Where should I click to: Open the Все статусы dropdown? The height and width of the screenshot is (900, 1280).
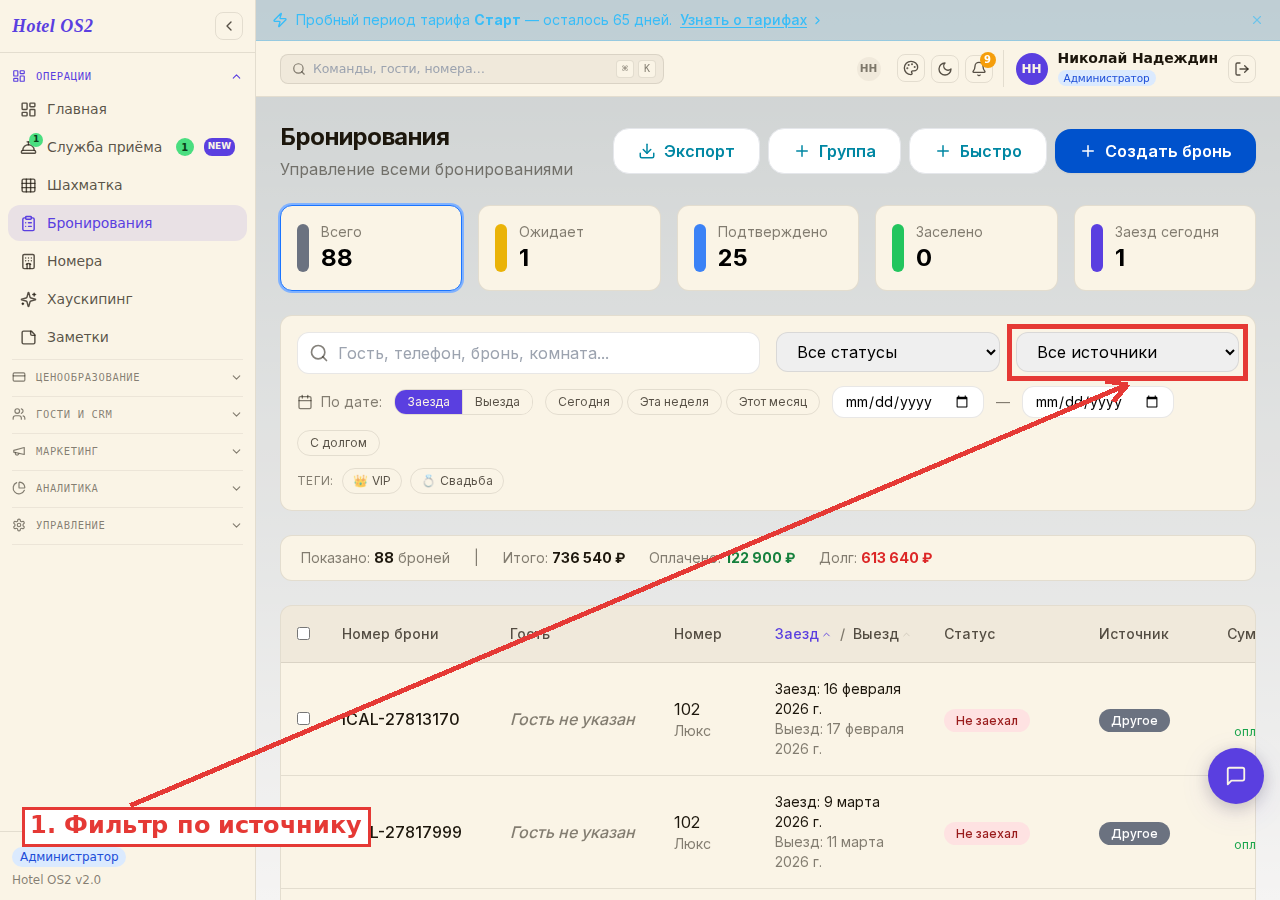tap(888, 352)
